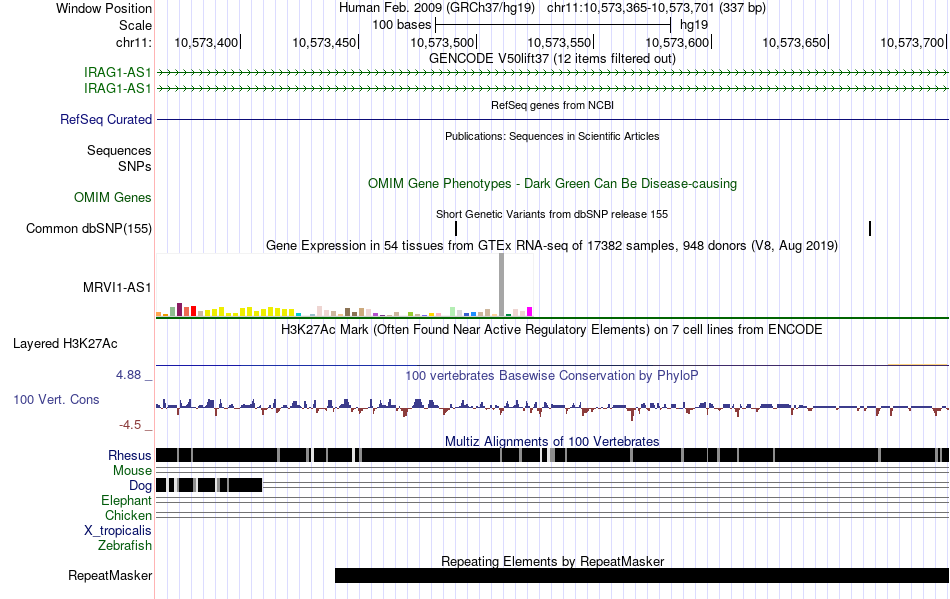Click the 4.88 conservation axis value
The image size is (950, 599).
[x=128, y=375]
